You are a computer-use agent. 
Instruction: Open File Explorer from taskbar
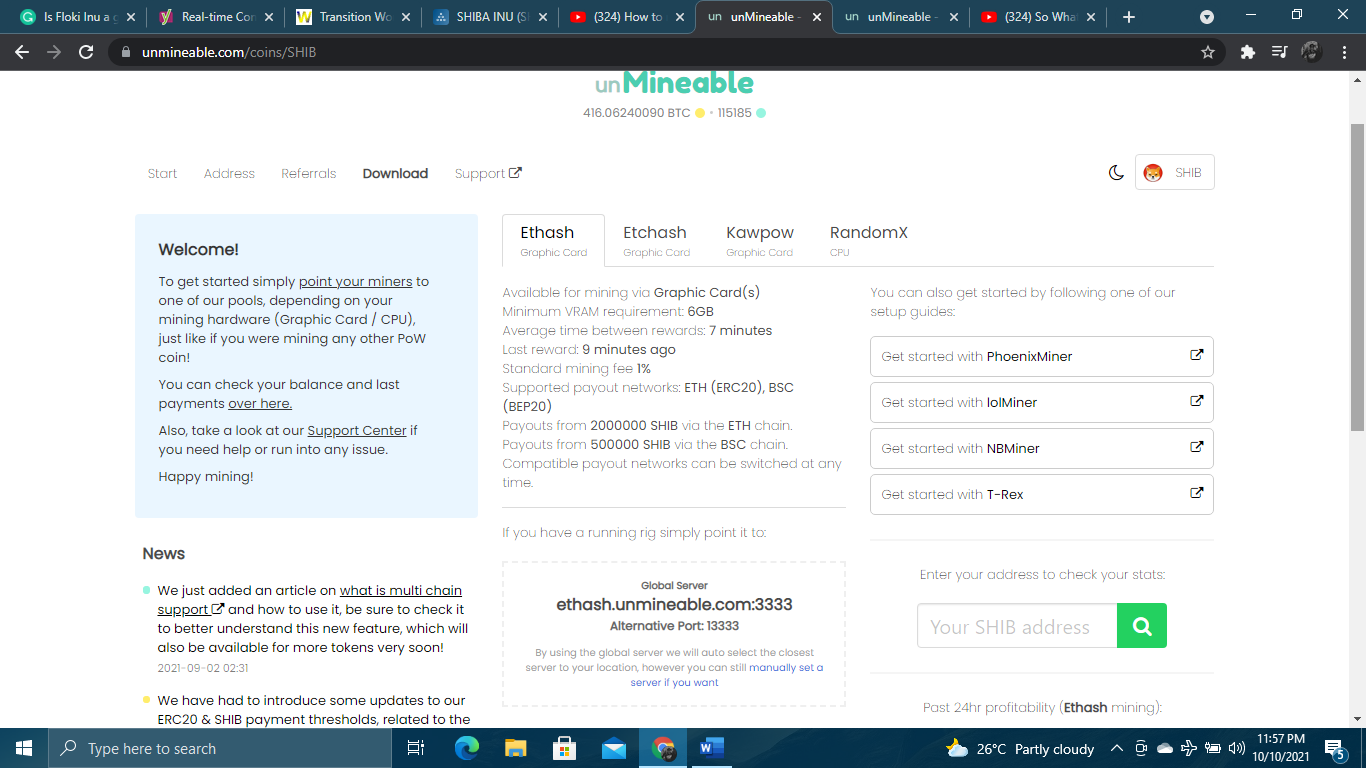(x=516, y=748)
